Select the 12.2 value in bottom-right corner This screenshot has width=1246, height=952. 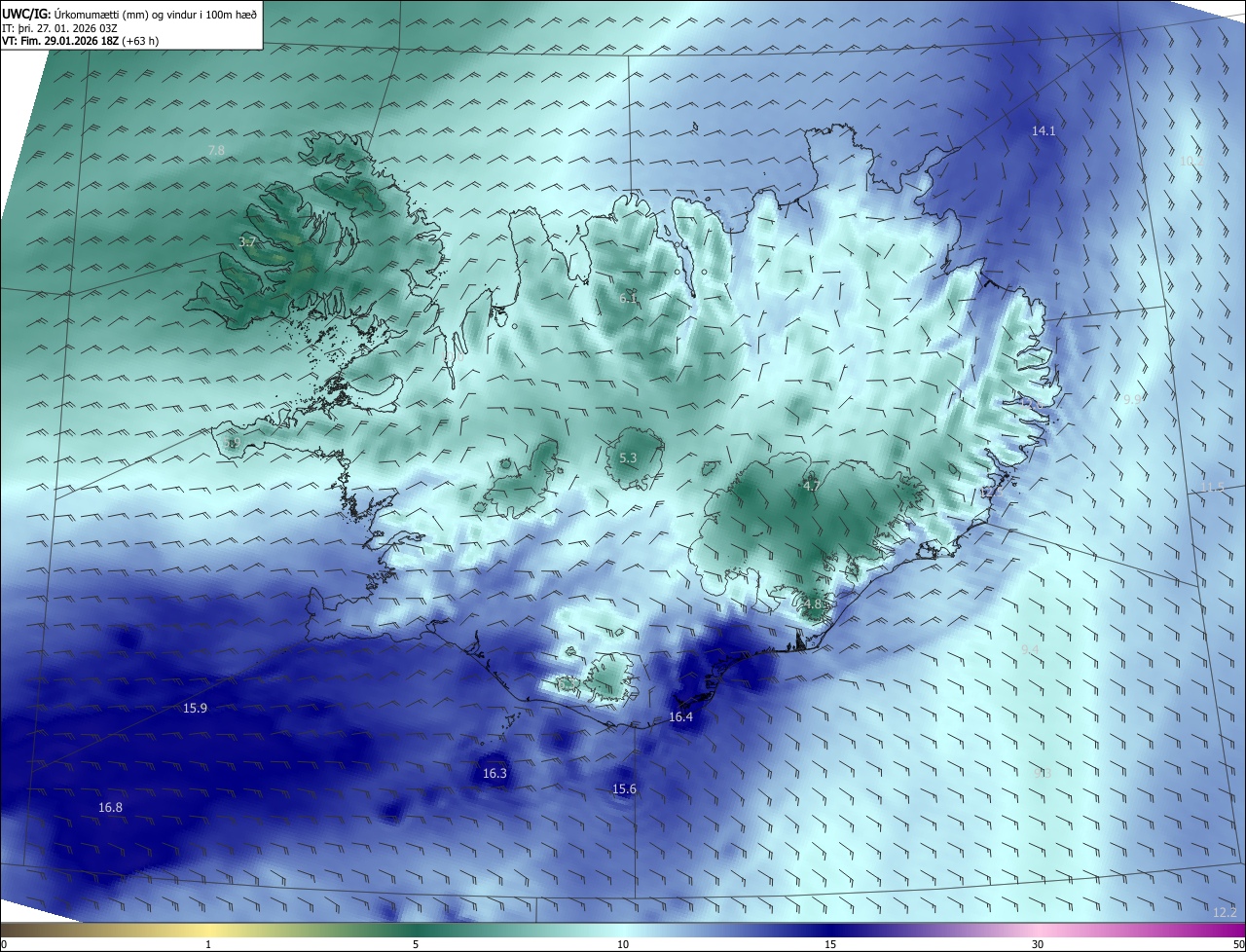[x=1225, y=912]
